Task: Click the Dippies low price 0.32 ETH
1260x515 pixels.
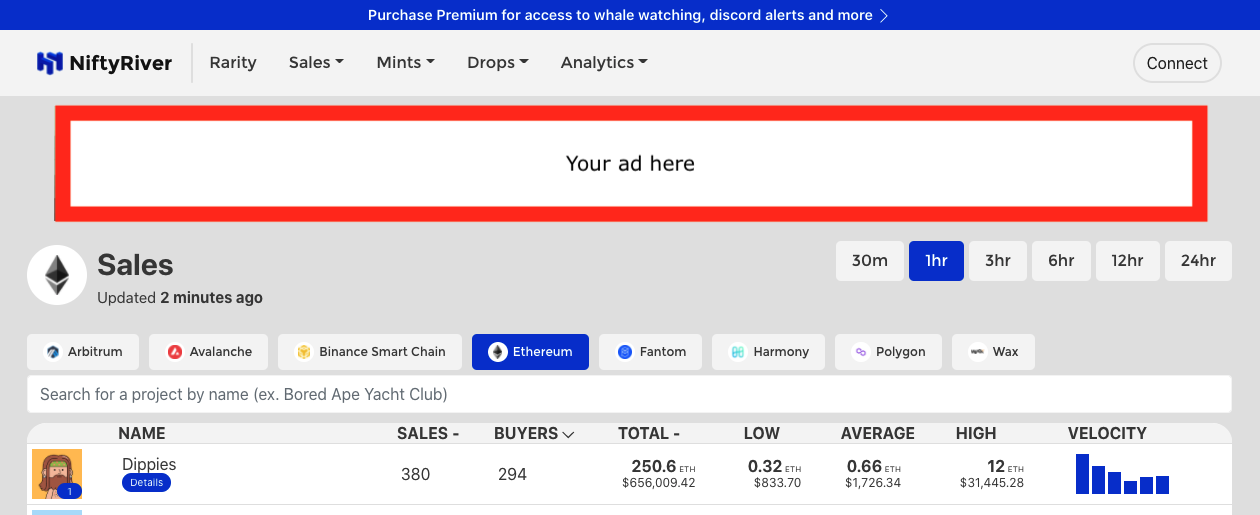Action: pyautogui.click(x=774, y=466)
